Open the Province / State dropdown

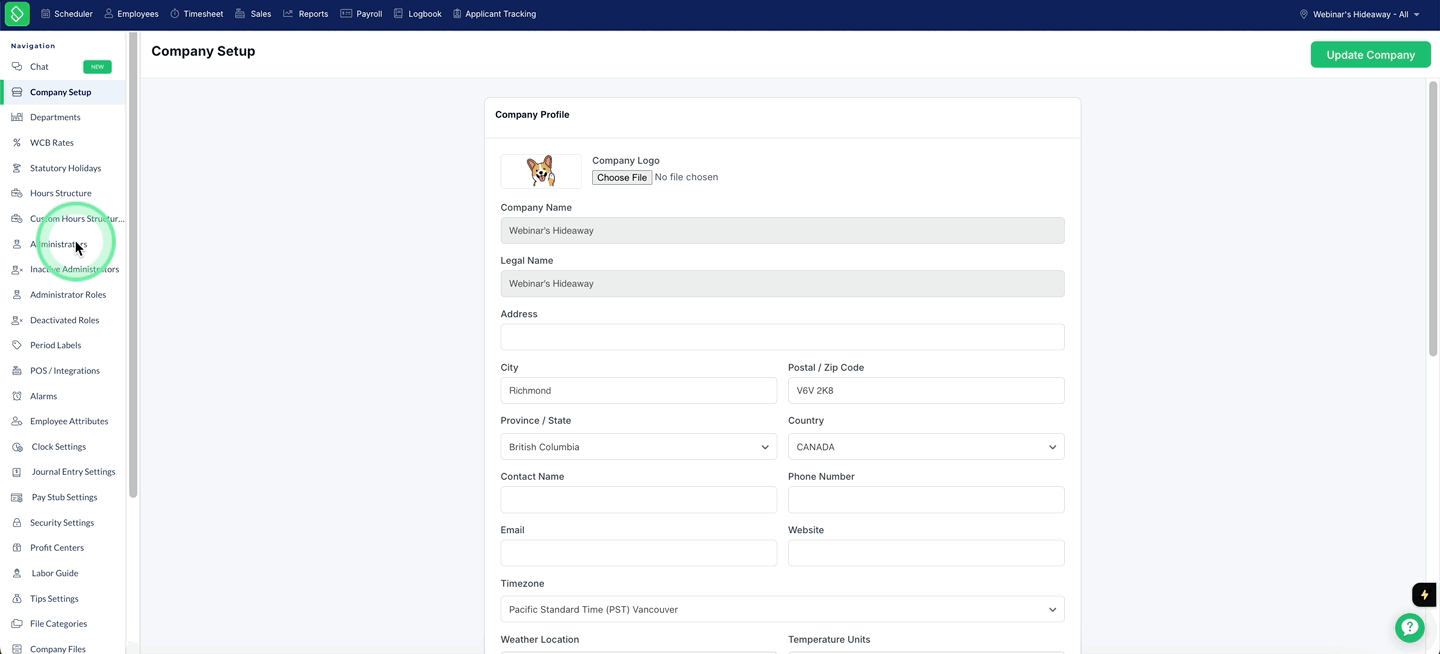tap(639, 447)
